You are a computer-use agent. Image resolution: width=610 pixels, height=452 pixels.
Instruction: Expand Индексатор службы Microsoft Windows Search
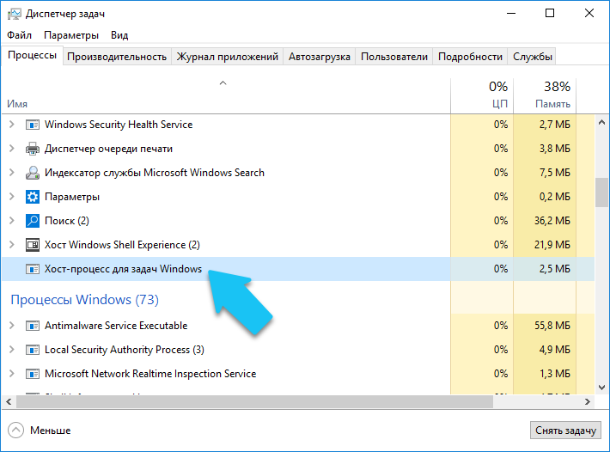click(x=12, y=172)
